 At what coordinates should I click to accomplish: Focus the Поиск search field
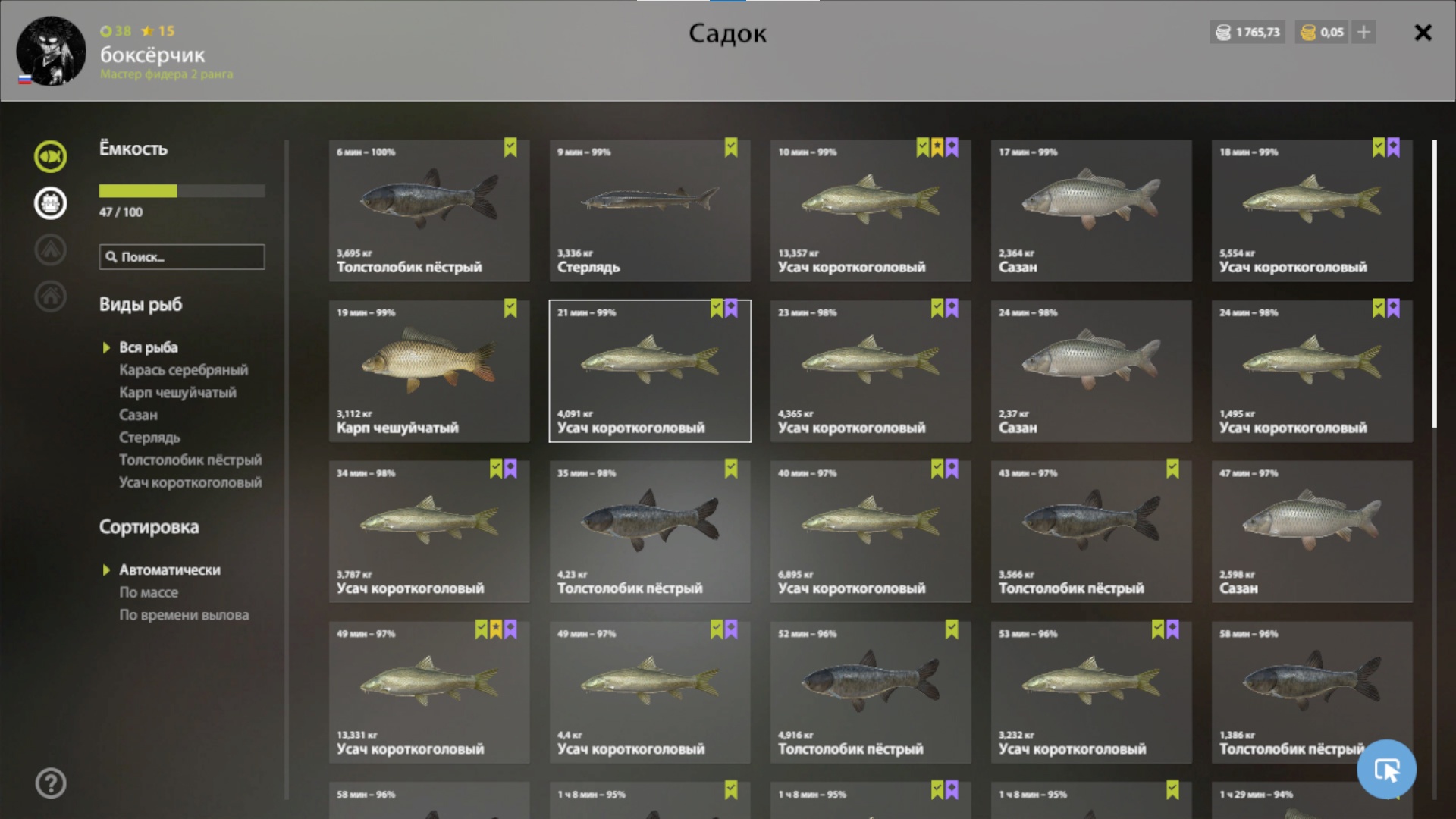click(x=182, y=256)
